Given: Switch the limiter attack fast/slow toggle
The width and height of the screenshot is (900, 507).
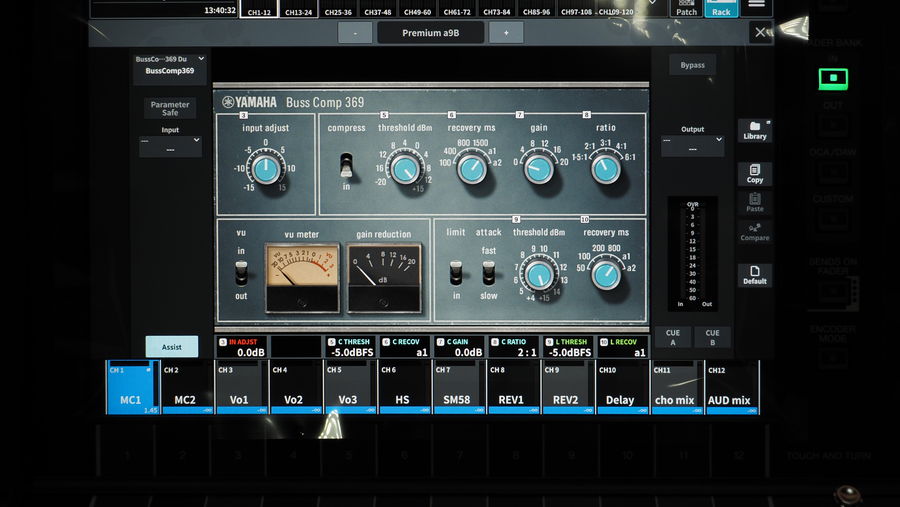Looking at the screenshot, I should pyautogui.click(x=488, y=272).
